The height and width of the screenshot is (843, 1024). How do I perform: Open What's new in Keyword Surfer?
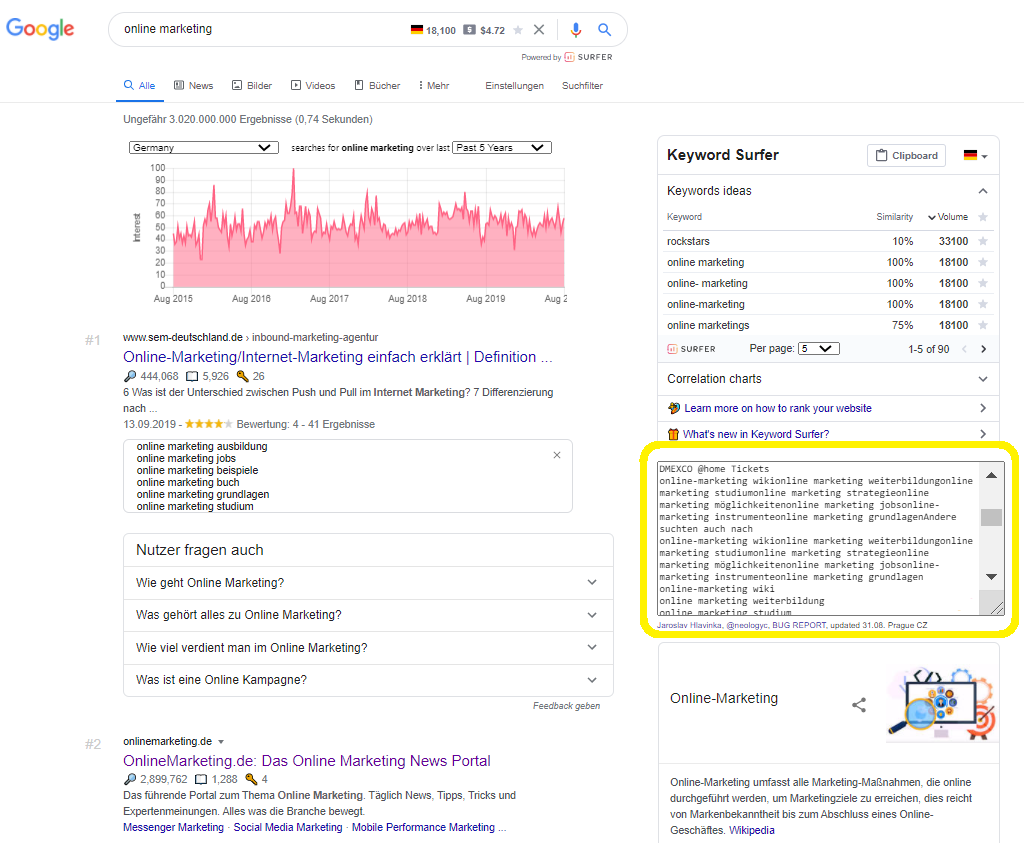point(756,434)
